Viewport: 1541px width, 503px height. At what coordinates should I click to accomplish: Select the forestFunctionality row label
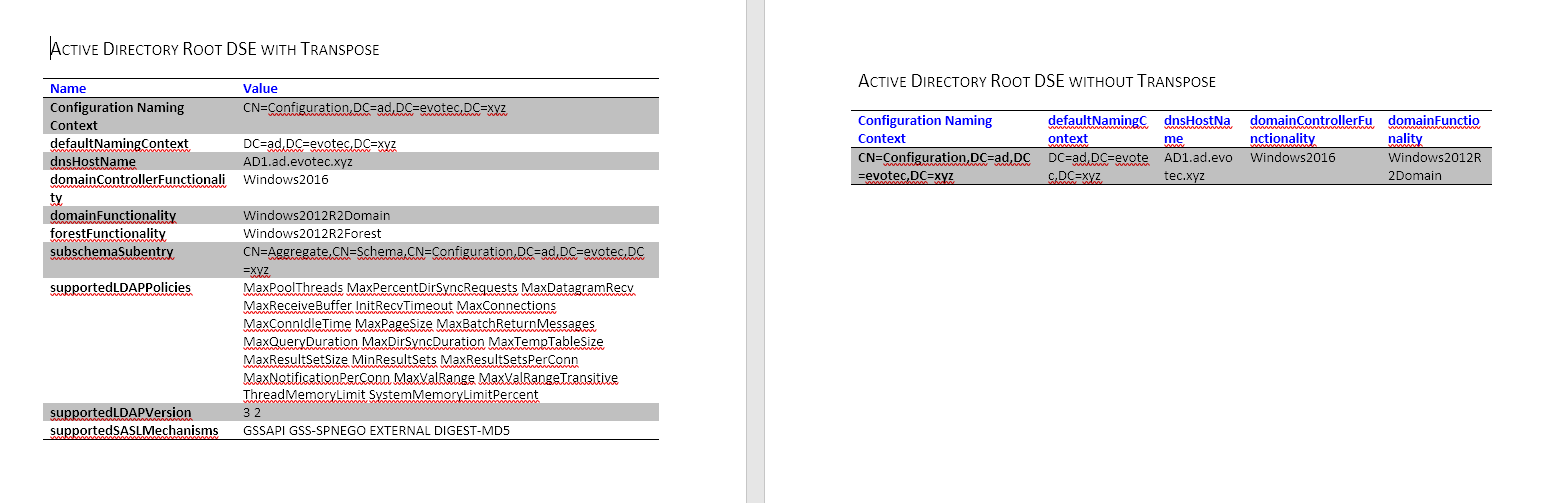108,233
